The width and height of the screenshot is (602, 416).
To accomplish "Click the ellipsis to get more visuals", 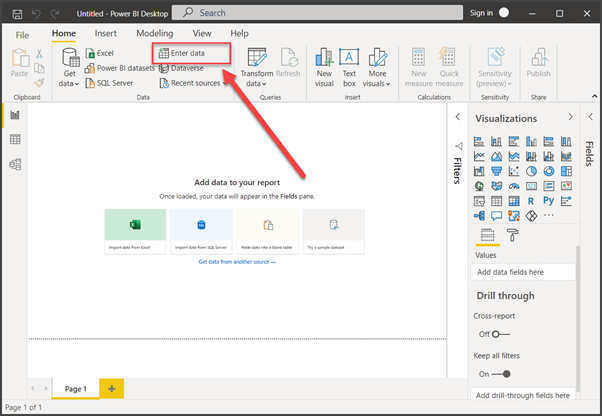I will click(549, 215).
